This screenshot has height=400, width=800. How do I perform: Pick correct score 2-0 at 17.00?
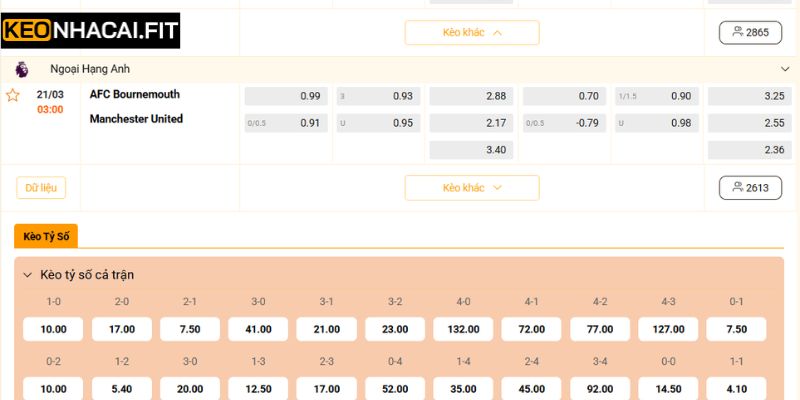click(121, 329)
